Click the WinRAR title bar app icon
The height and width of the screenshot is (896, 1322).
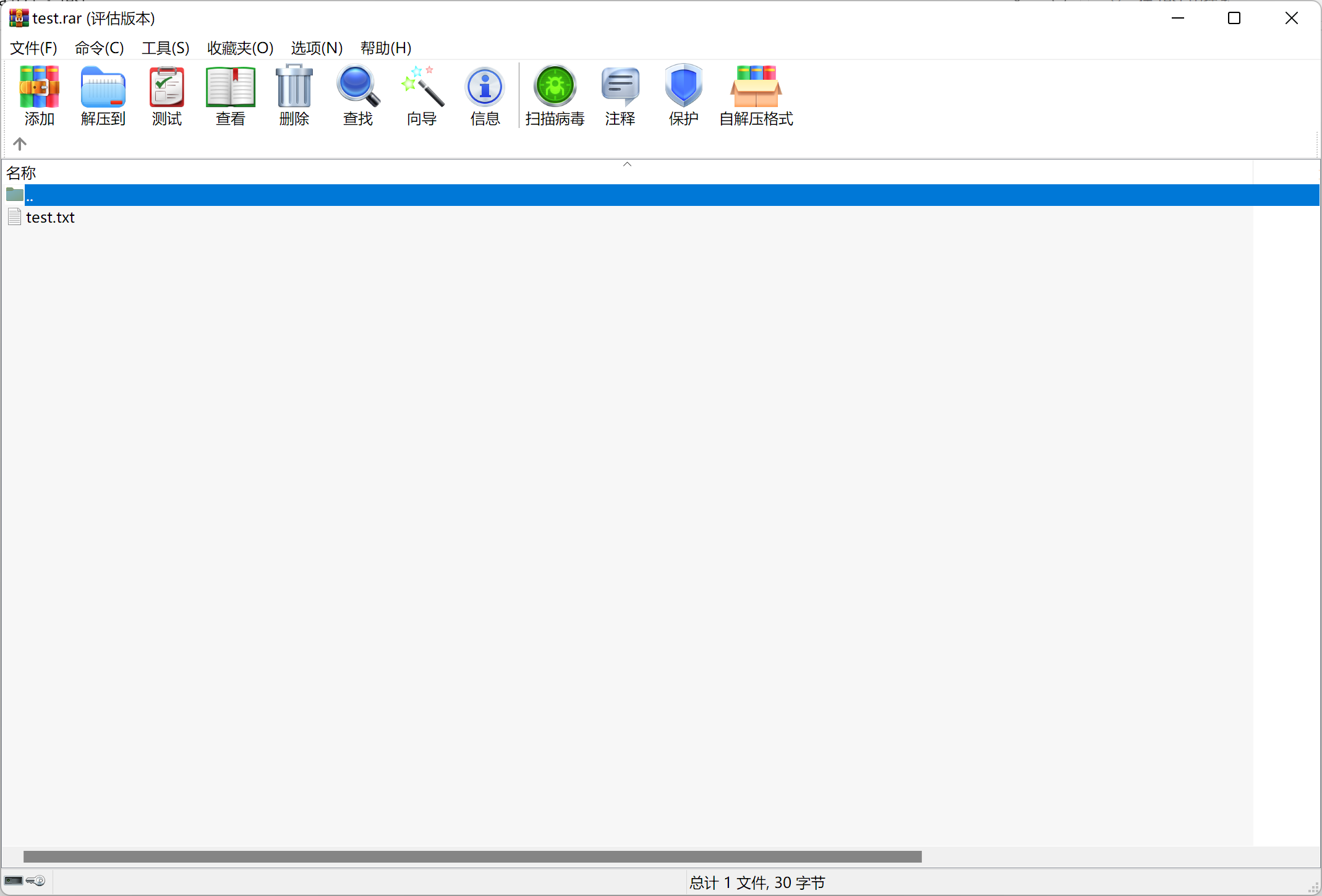[19, 18]
